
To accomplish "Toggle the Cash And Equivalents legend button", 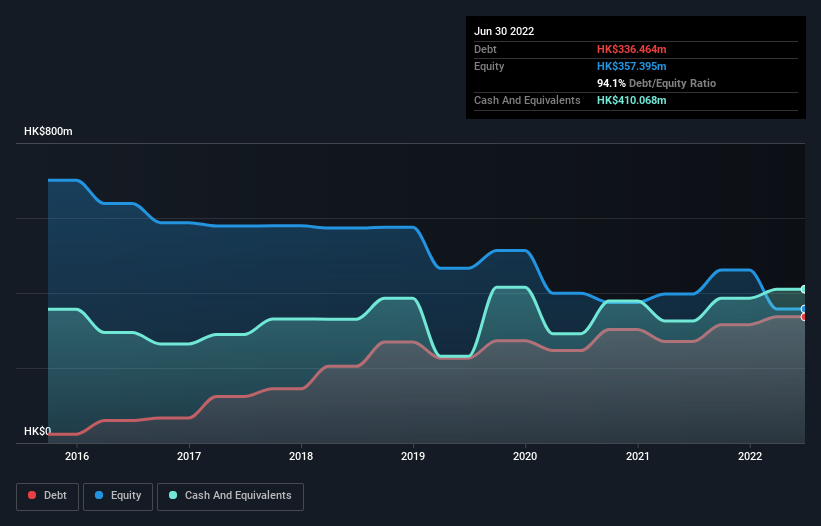I will pos(230,496).
